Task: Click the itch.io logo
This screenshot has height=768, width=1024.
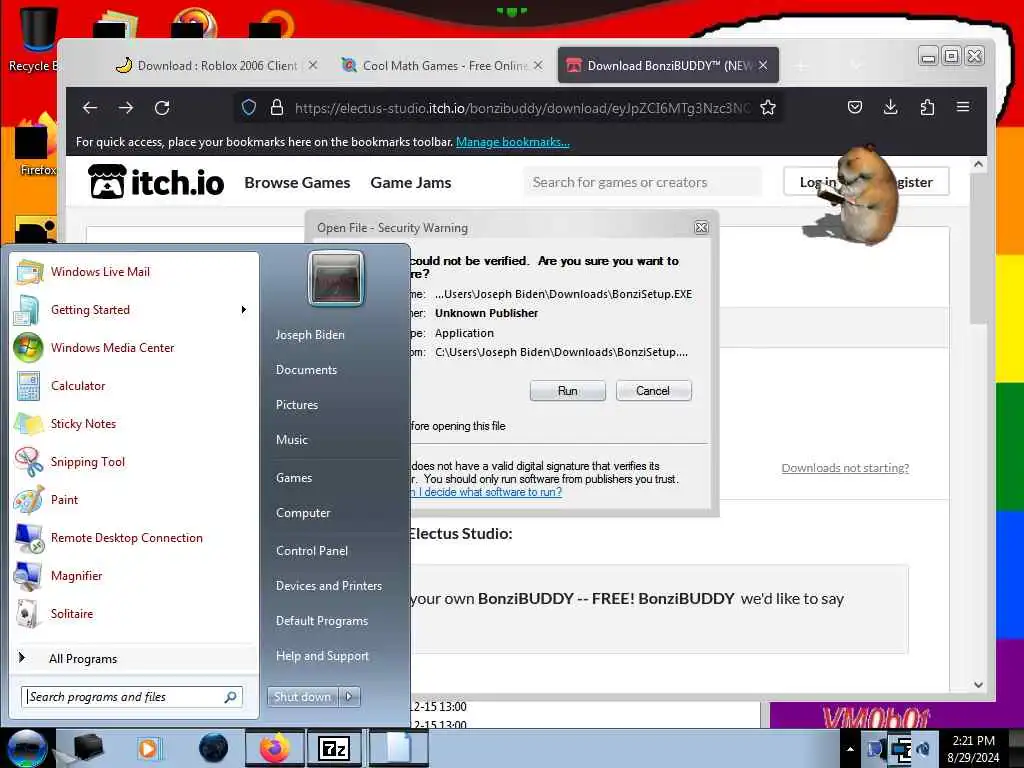Action: 156,182
